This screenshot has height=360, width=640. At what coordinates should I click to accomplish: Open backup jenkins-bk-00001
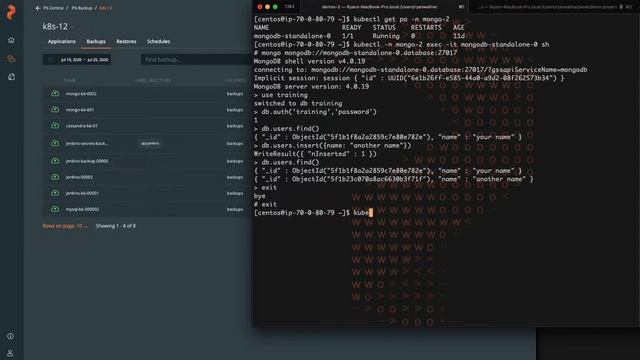click(x=82, y=193)
